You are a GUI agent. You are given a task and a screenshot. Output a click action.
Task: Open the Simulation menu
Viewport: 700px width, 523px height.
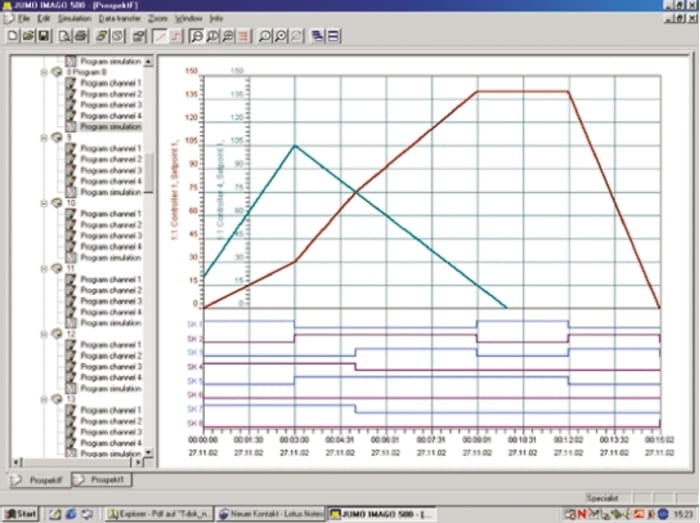[x=75, y=18]
